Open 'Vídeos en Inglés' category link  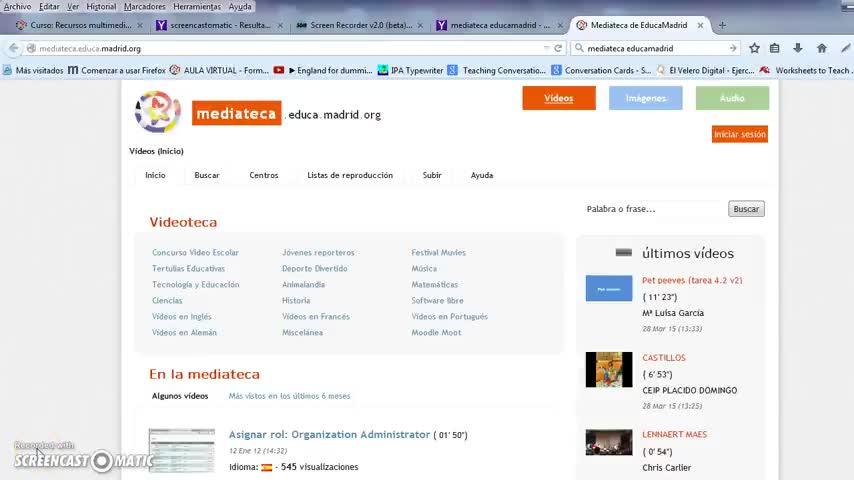pos(182,316)
